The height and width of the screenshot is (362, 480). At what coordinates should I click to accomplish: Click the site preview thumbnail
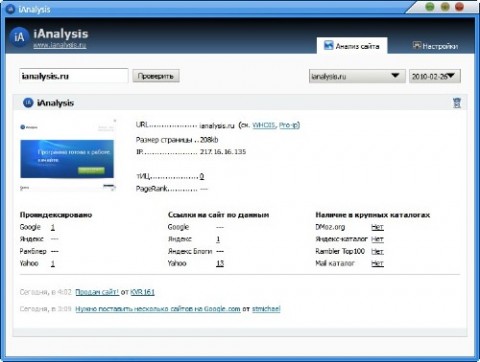click(68, 156)
